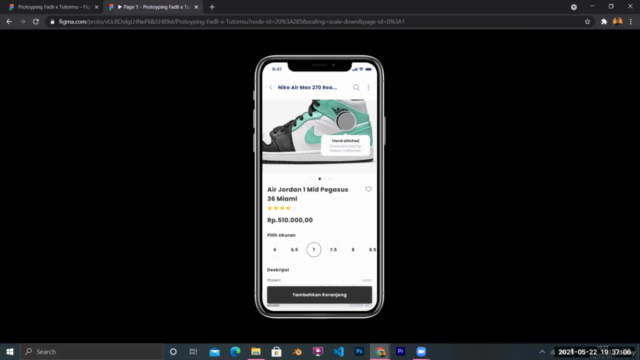Close the first Figma browser tab
Screen dimensions: 640x360
coord(97,7)
